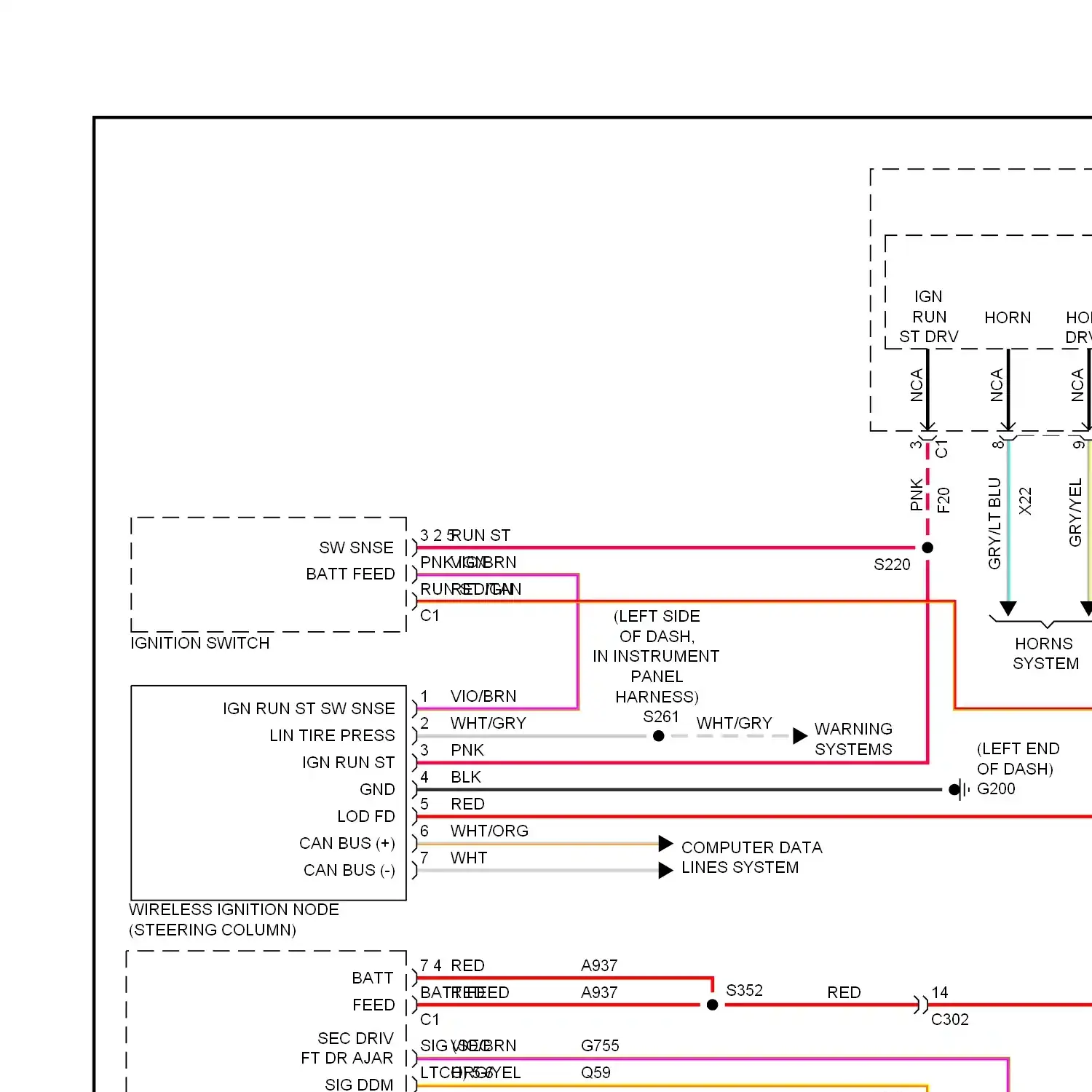
Task: Click the LIN TIRE PRESS pin label
Action: point(332,735)
